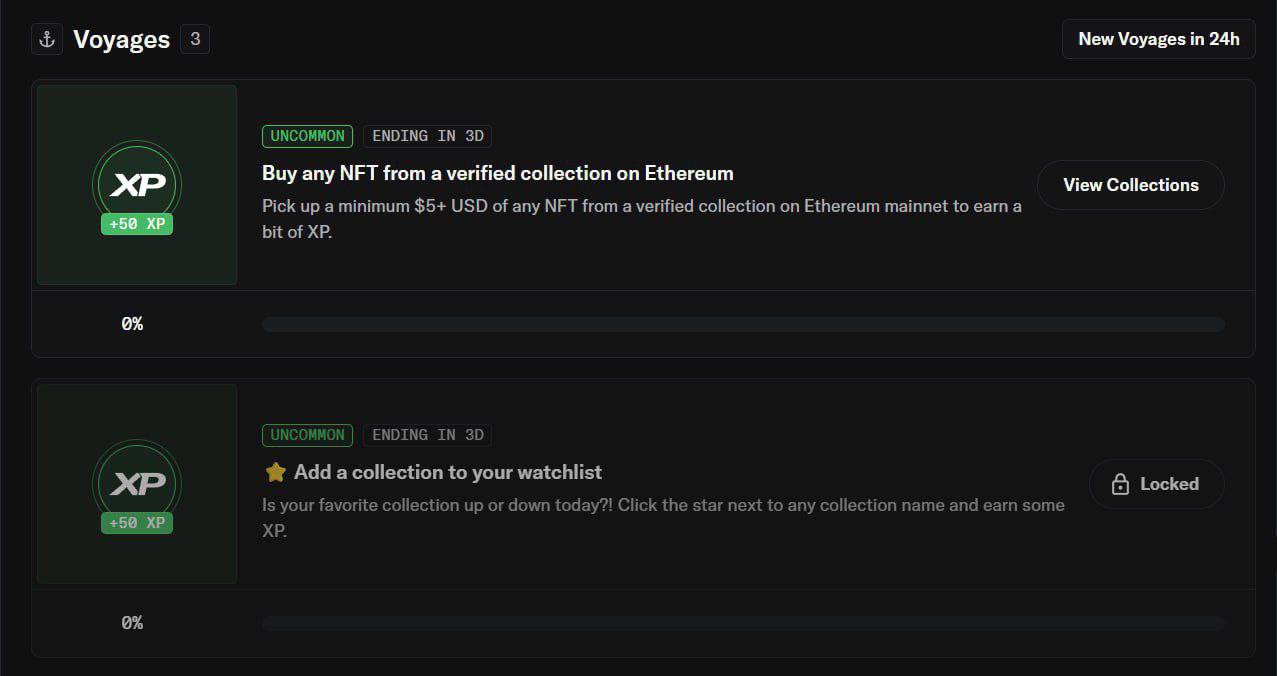This screenshot has height=676, width=1277.
Task: Click ENDING IN 3D tag on Ethereum voyage
Action: [x=428, y=136]
